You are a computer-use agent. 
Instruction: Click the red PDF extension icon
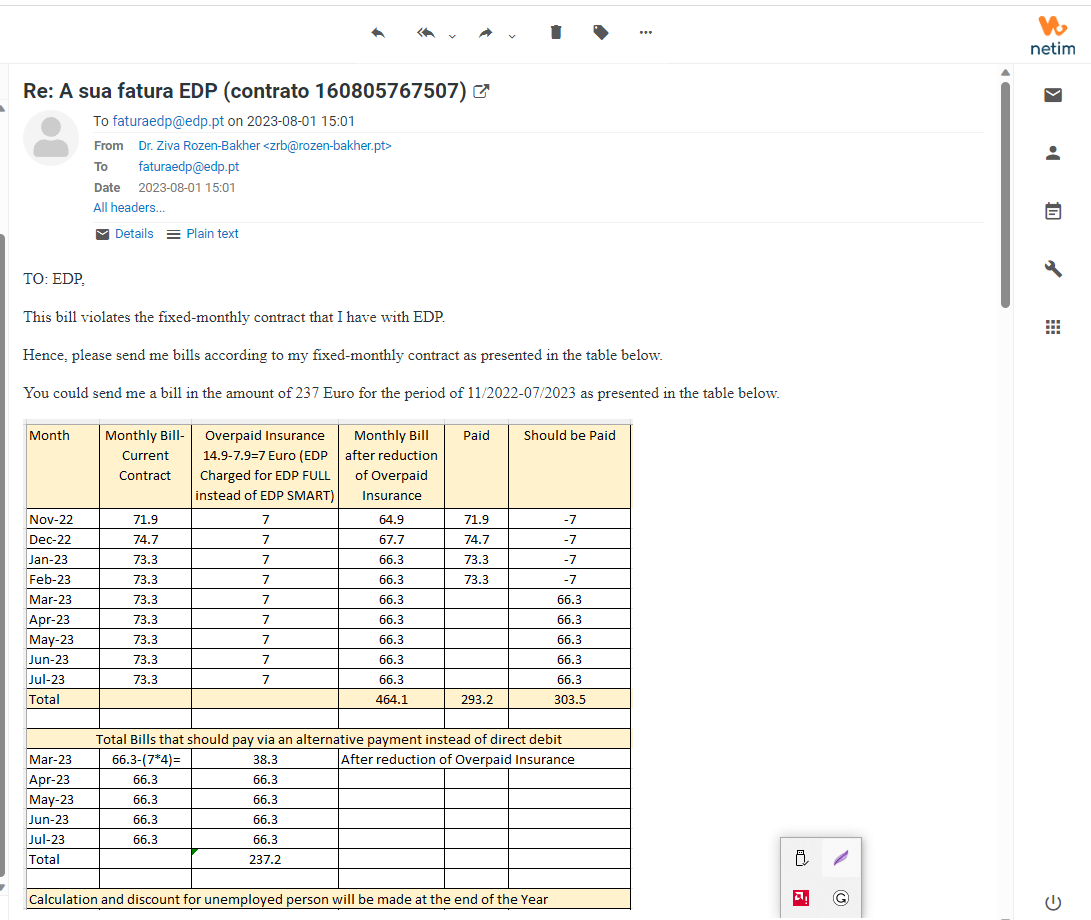tap(801, 898)
